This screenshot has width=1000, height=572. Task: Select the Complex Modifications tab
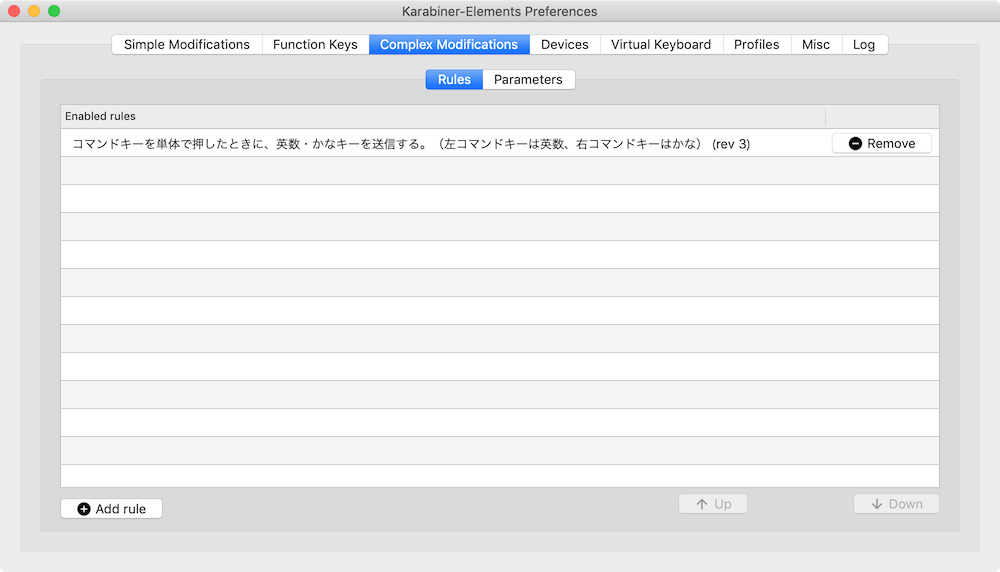449,45
